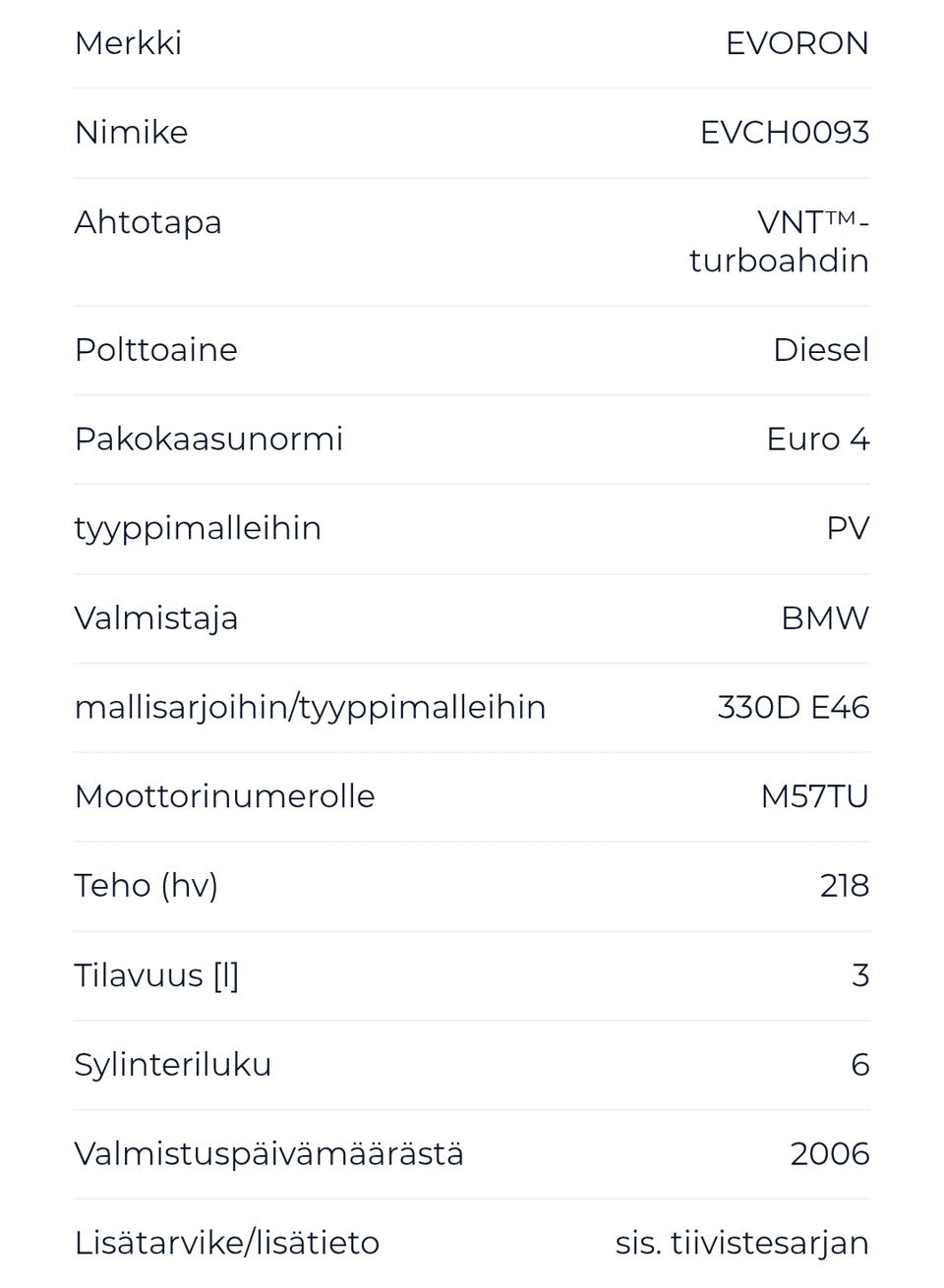This screenshot has width=944, height=1288.
Task: Select the Merkki row label
Action: click(x=128, y=43)
